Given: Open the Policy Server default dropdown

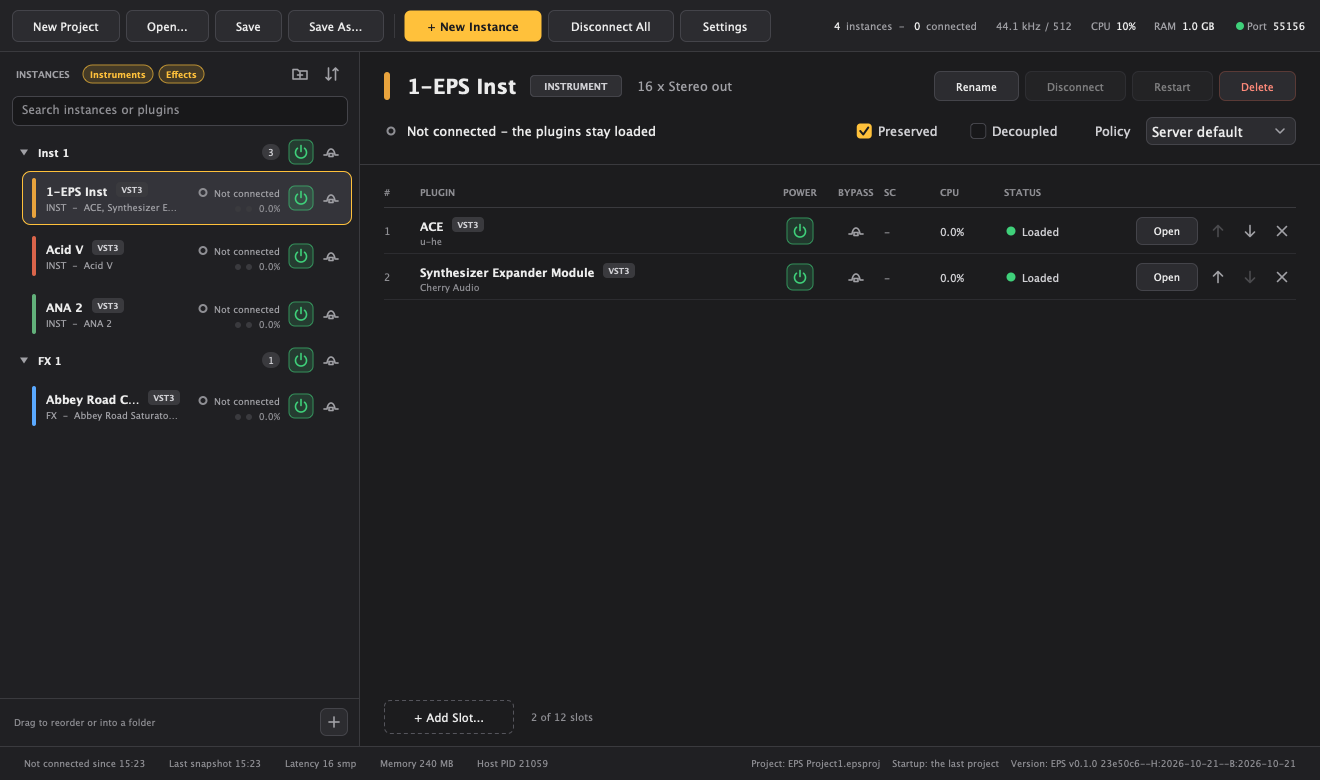Looking at the screenshot, I should coord(1220,131).
